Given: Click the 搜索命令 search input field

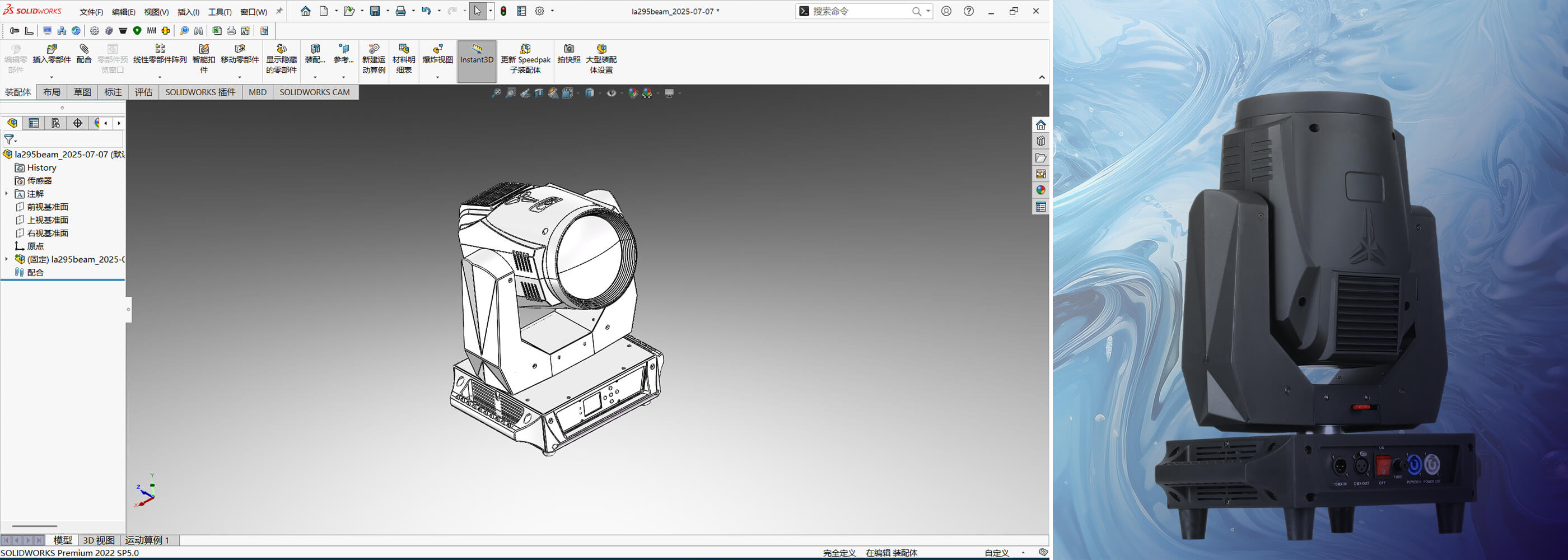Looking at the screenshot, I should tap(860, 11).
